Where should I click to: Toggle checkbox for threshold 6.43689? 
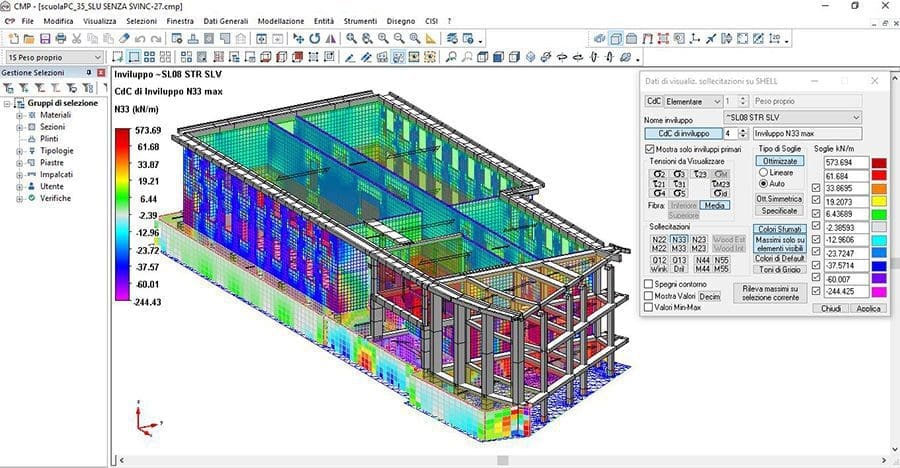click(816, 214)
